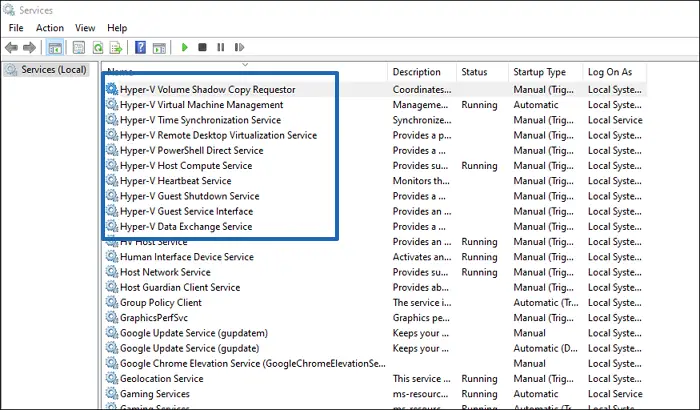The image size is (700, 410).
Task: Click the Export List toolbar icon
Action: [116, 47]
